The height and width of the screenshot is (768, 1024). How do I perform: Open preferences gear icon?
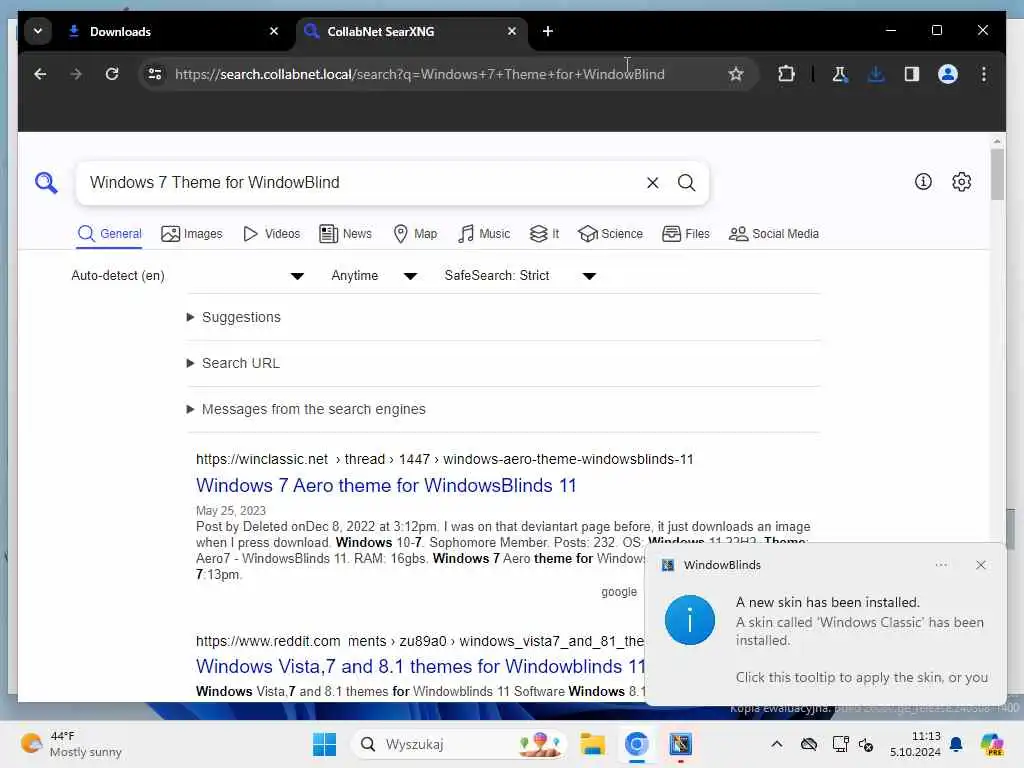point(961,182)
